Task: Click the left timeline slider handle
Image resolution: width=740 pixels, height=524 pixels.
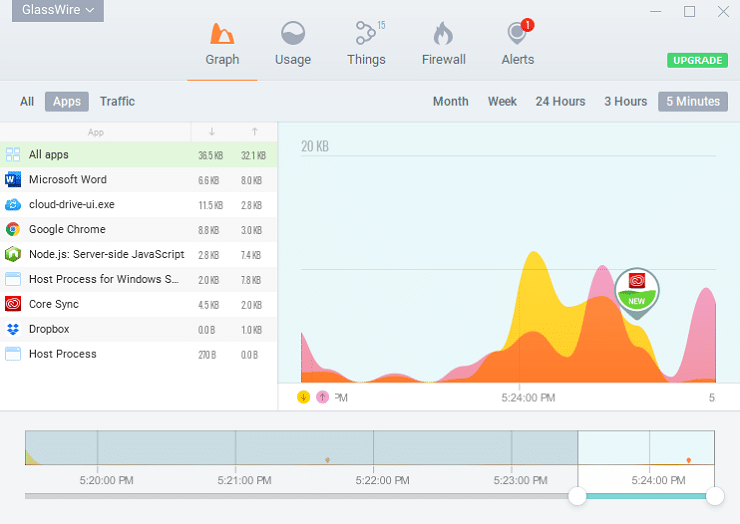Action: coord(577,496)
